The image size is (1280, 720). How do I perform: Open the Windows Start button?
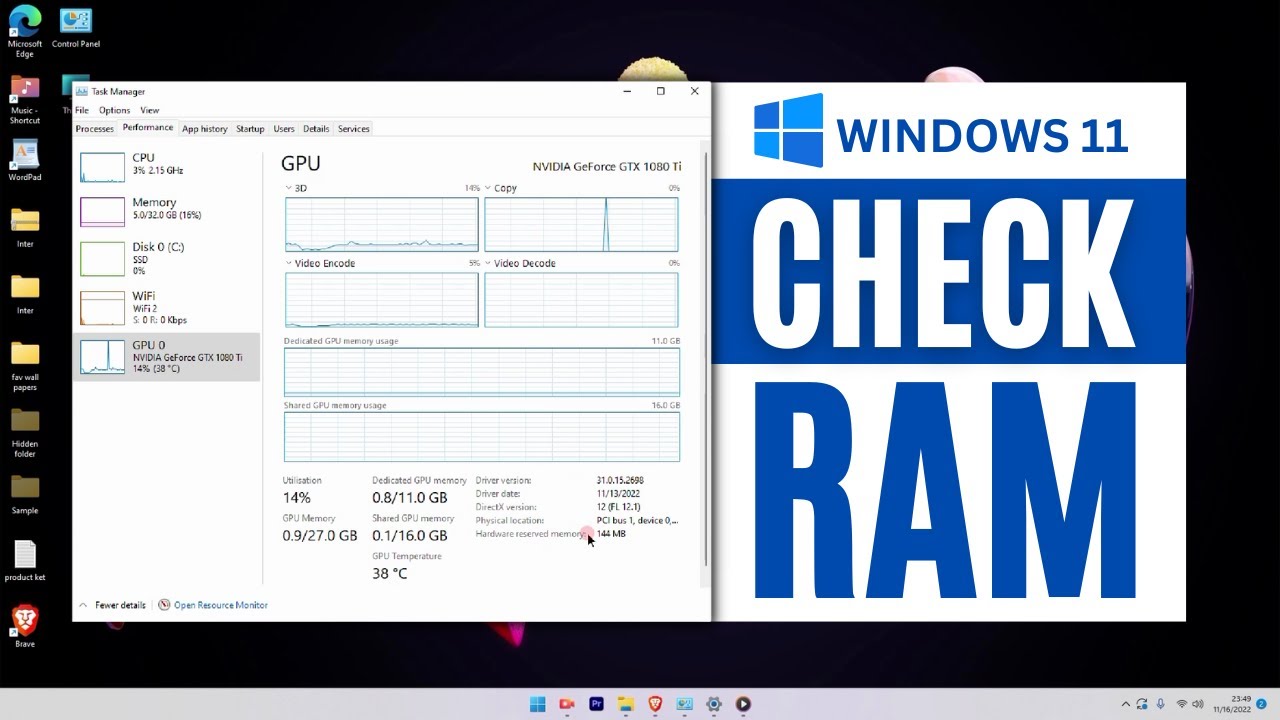[x=538, y=704]
